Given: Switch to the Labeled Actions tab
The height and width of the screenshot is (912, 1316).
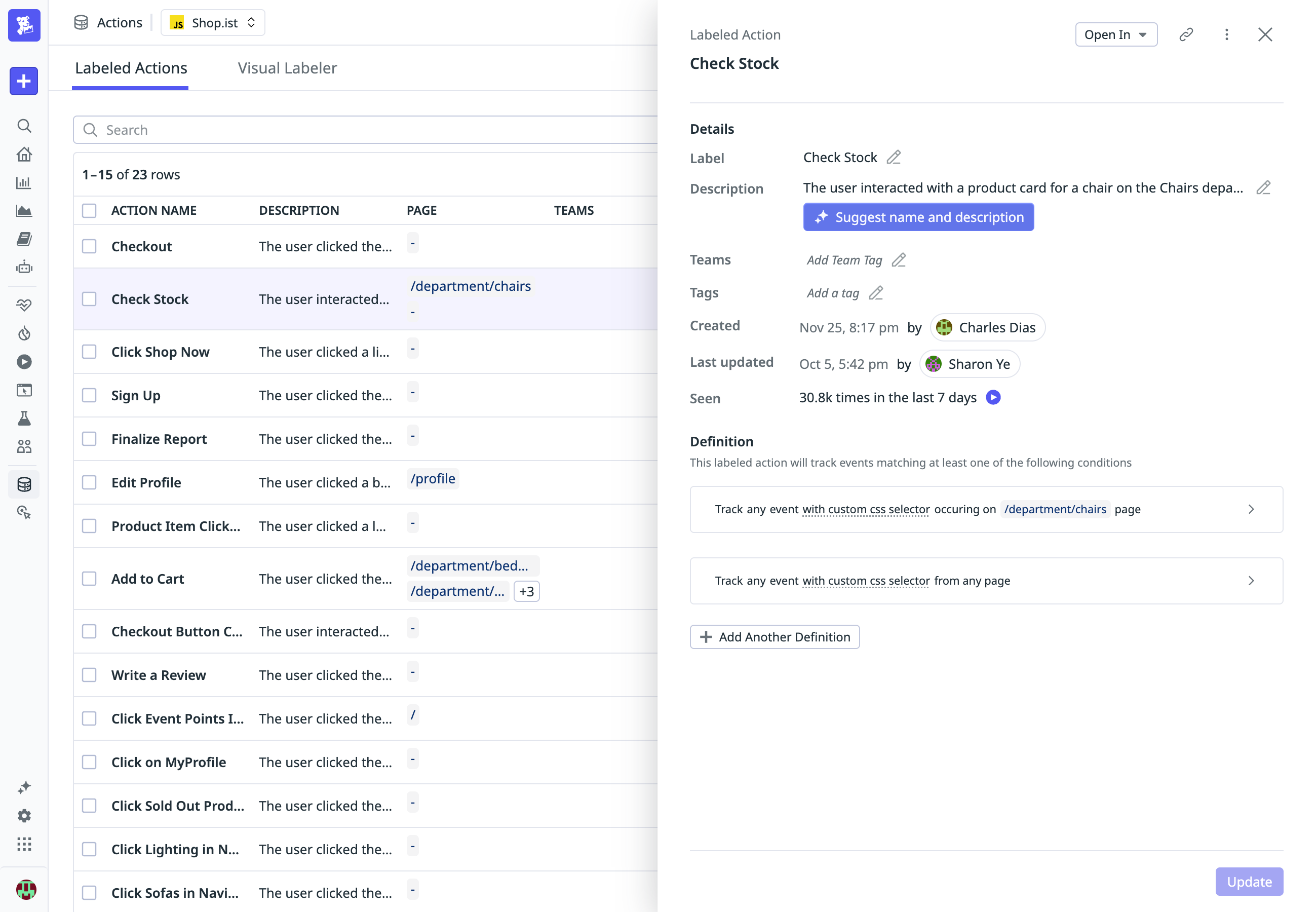Looking at the screenshot, I should click(131, 68).
